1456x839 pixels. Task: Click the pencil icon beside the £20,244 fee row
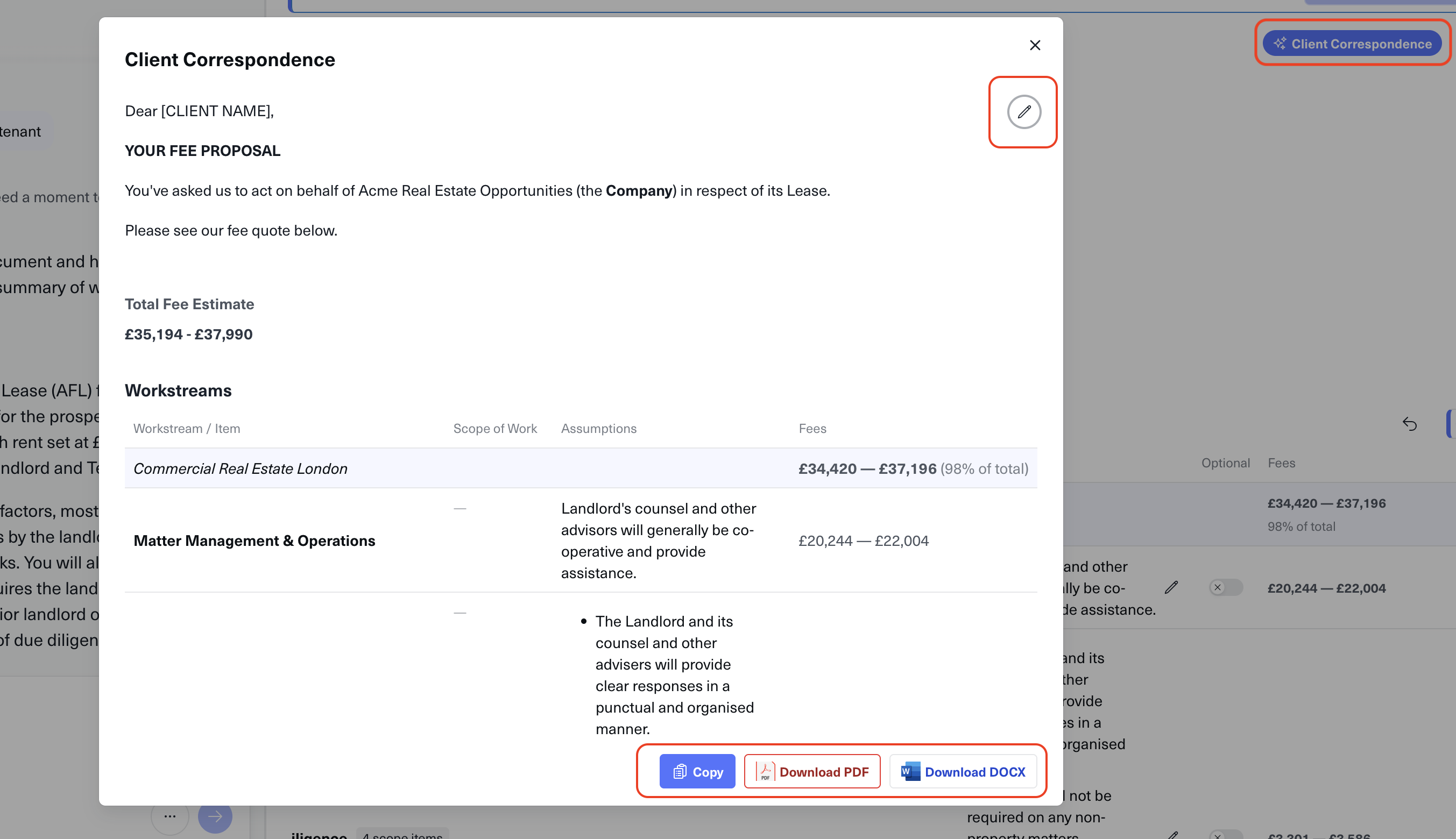pyautogui.click(x=1171, y=587)
